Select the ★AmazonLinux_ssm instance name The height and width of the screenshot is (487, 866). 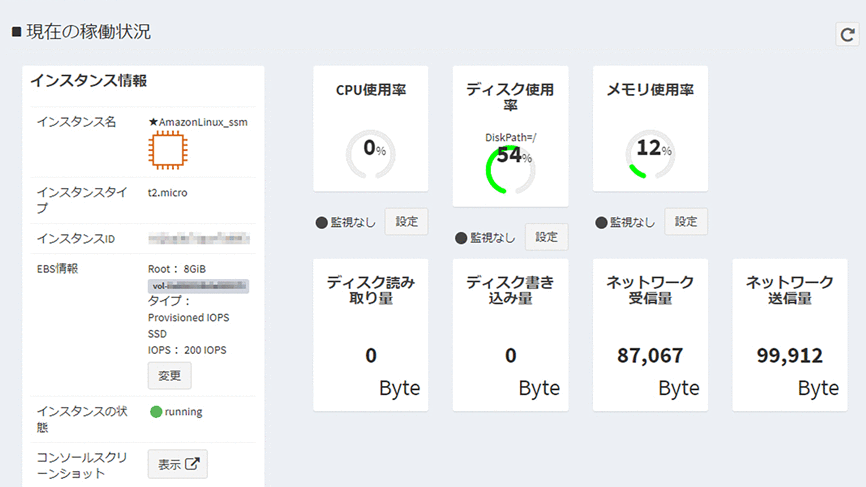pos(198,122)
